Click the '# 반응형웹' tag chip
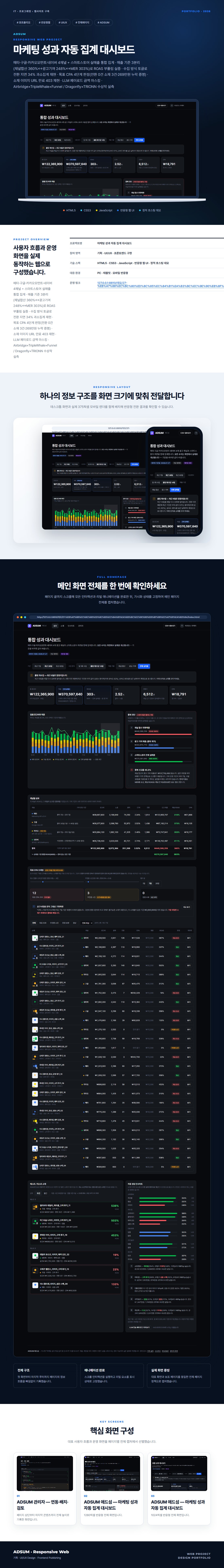Screen dimensions: 224x1568 (x=44, y=22)
